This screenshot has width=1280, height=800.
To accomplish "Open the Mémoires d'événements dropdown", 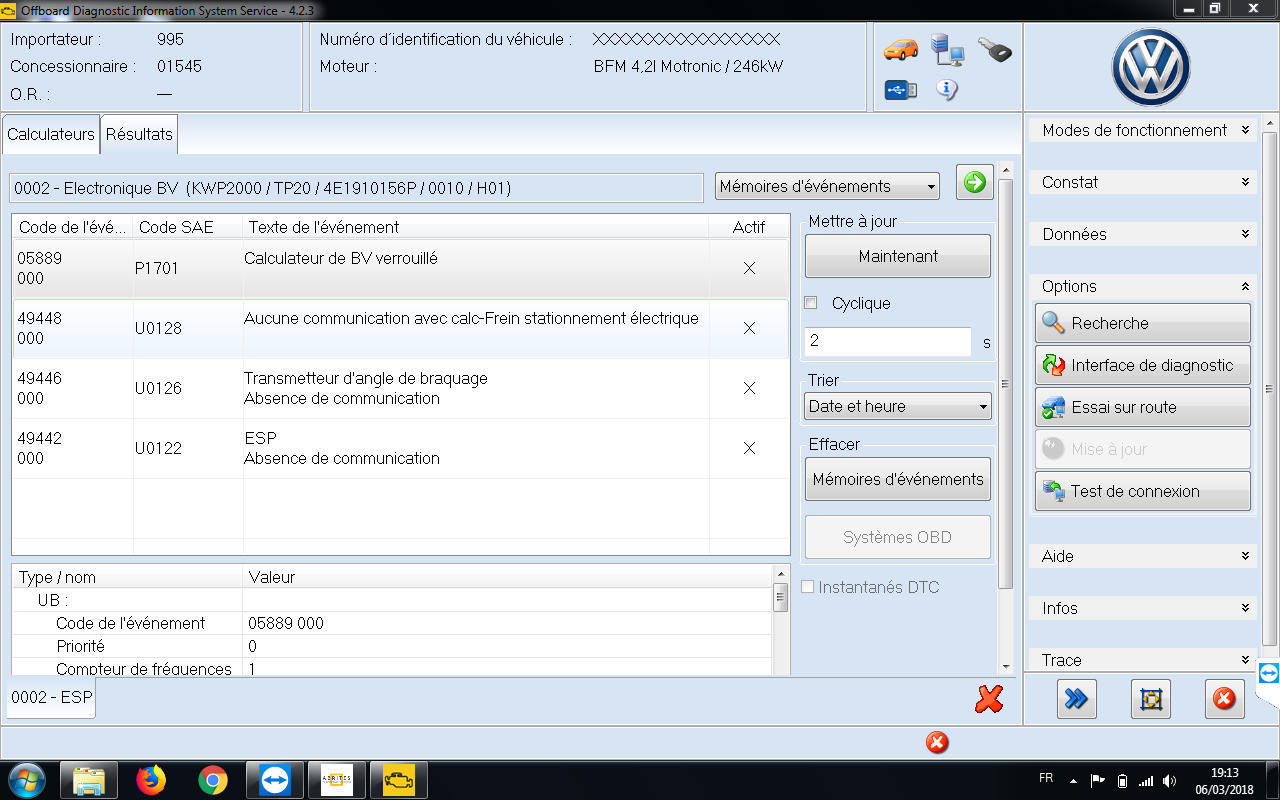I will tap(827, 186).
